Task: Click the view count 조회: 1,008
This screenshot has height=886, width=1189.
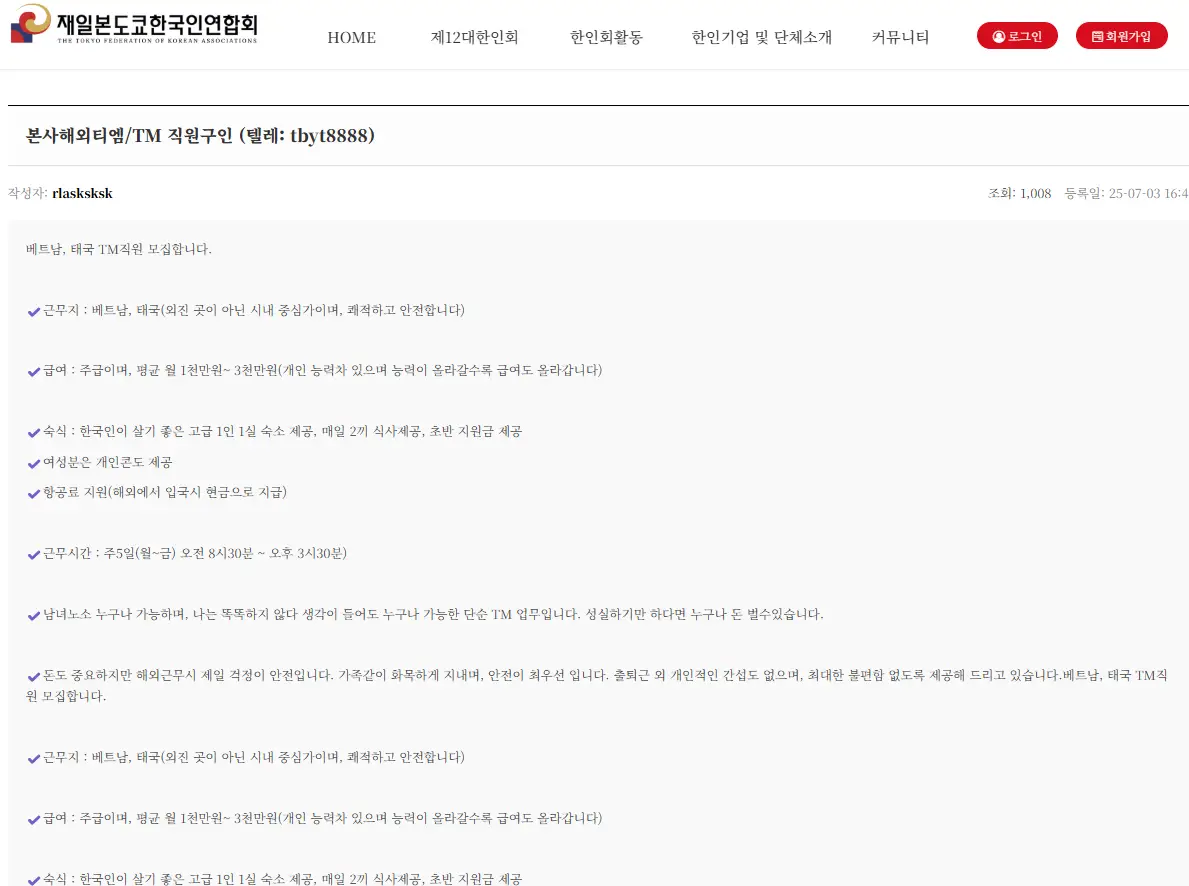Action: click(1019, 193)
